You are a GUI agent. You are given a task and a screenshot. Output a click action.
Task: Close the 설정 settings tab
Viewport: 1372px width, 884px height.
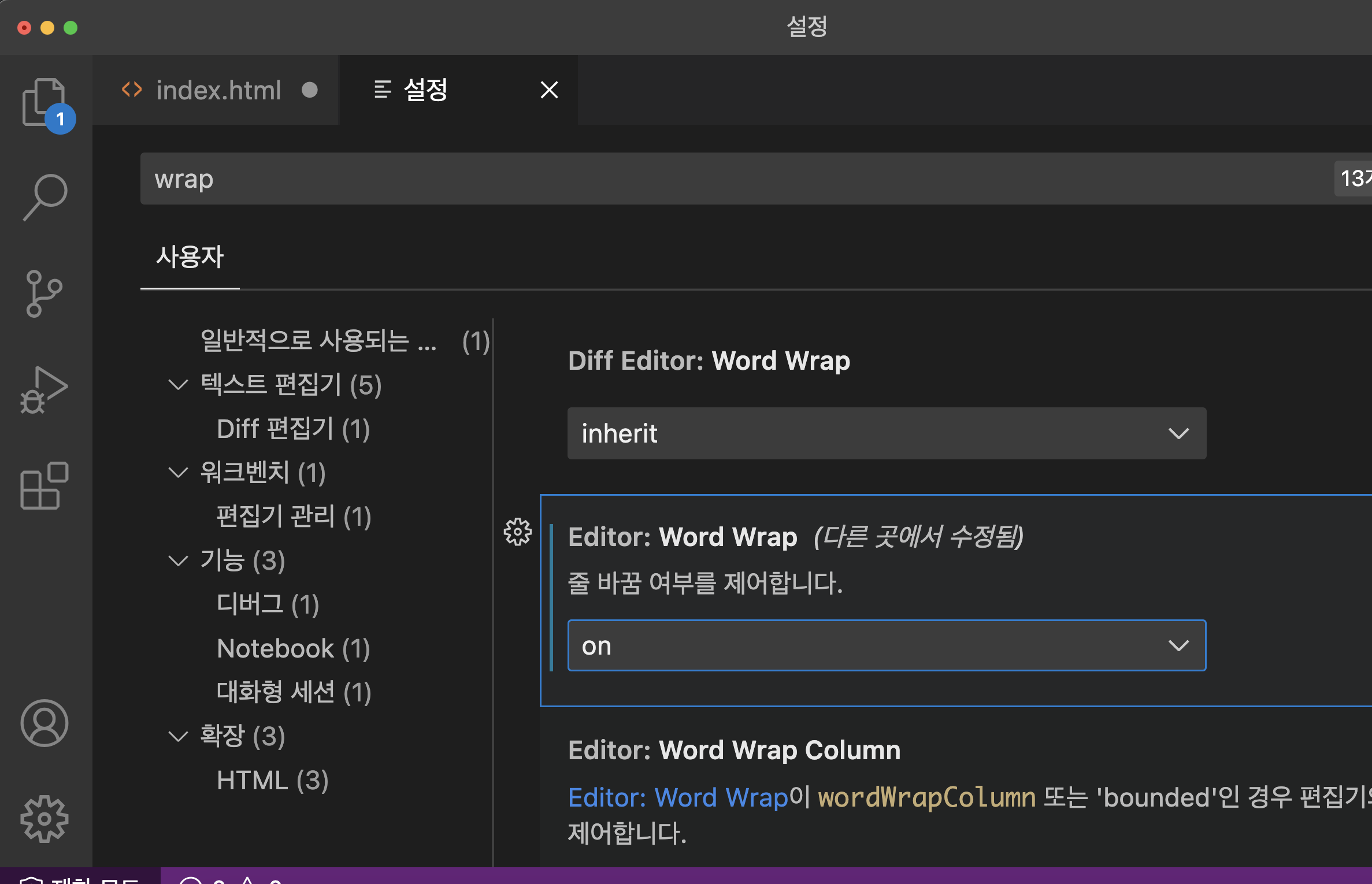click(549, 90)
